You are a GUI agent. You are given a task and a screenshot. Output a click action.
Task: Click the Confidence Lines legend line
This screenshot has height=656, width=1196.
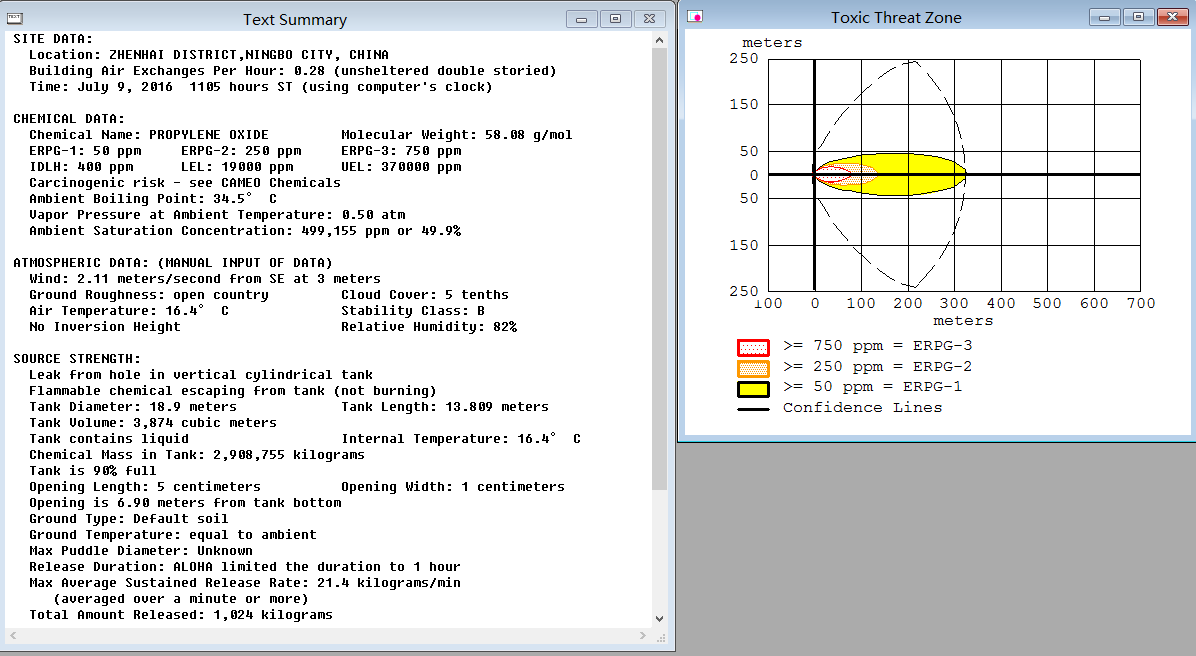pos(753,410)
